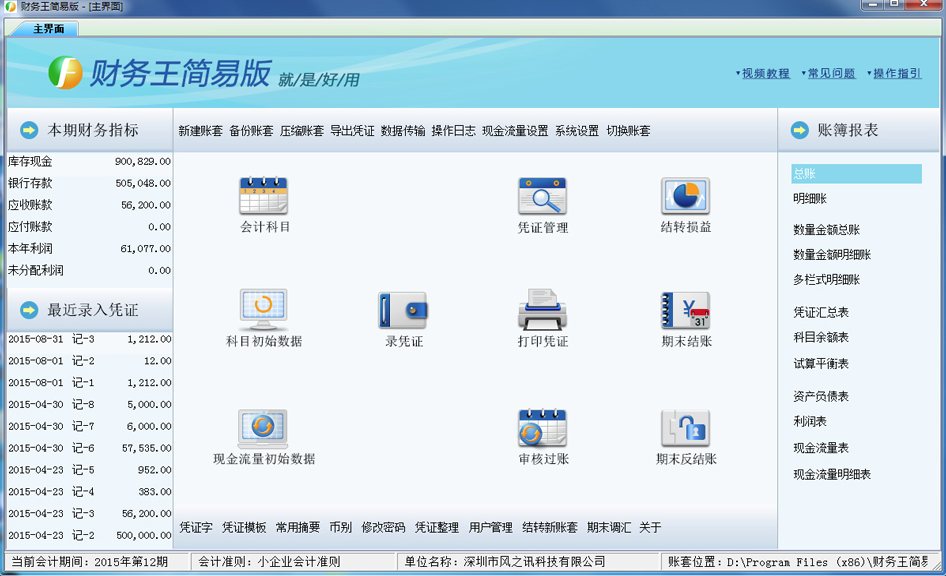Image resolution: width=946 pixels, height=576 pixels.
Task: Open 现金流量初始数据 icon
Action: [264, 428]
